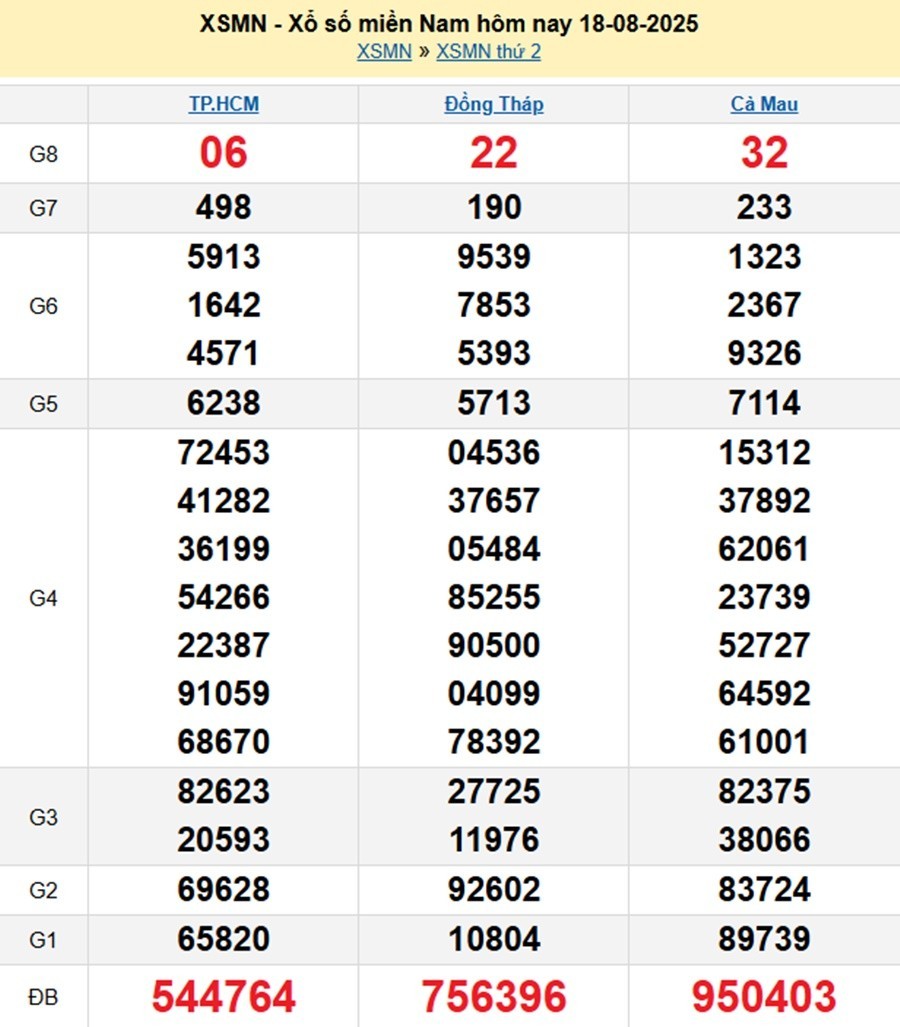Click the G4 row label
This screenshot has height=1027, width=900.
coord(44,598)
